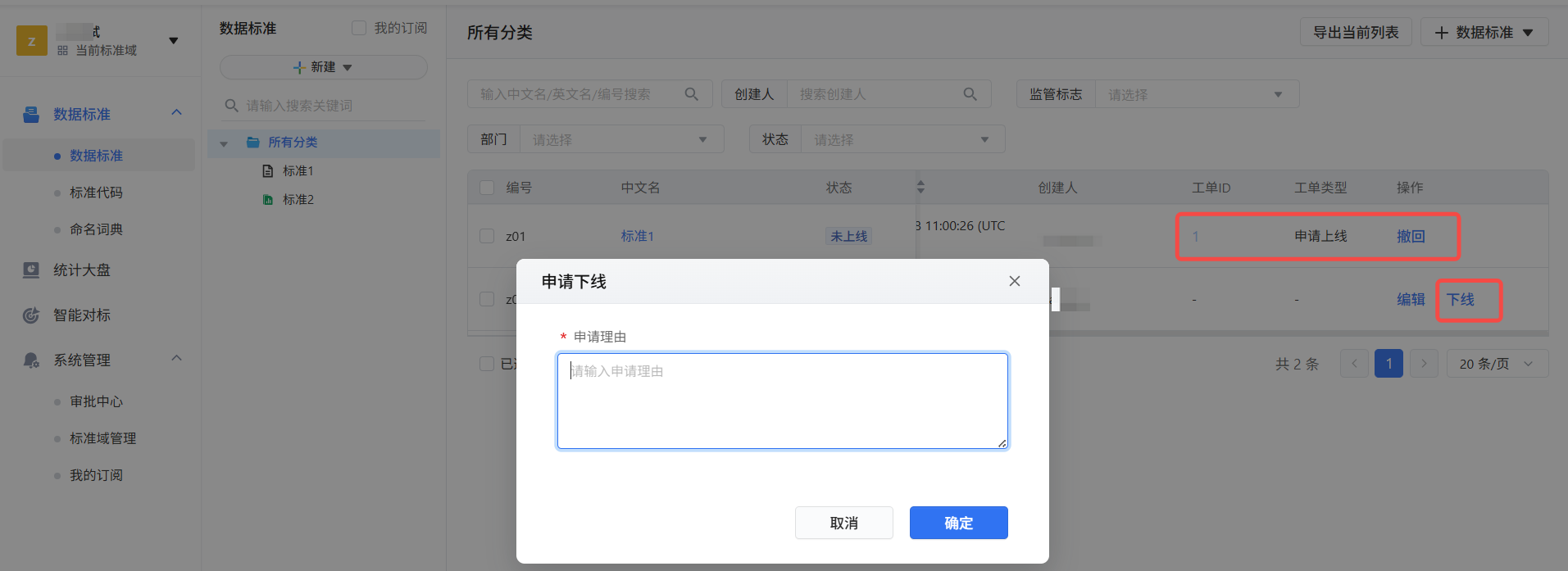Viewport: 1568px width, 571px height.
Task: Open the 部门 dropdown
Action: point(621,139)
